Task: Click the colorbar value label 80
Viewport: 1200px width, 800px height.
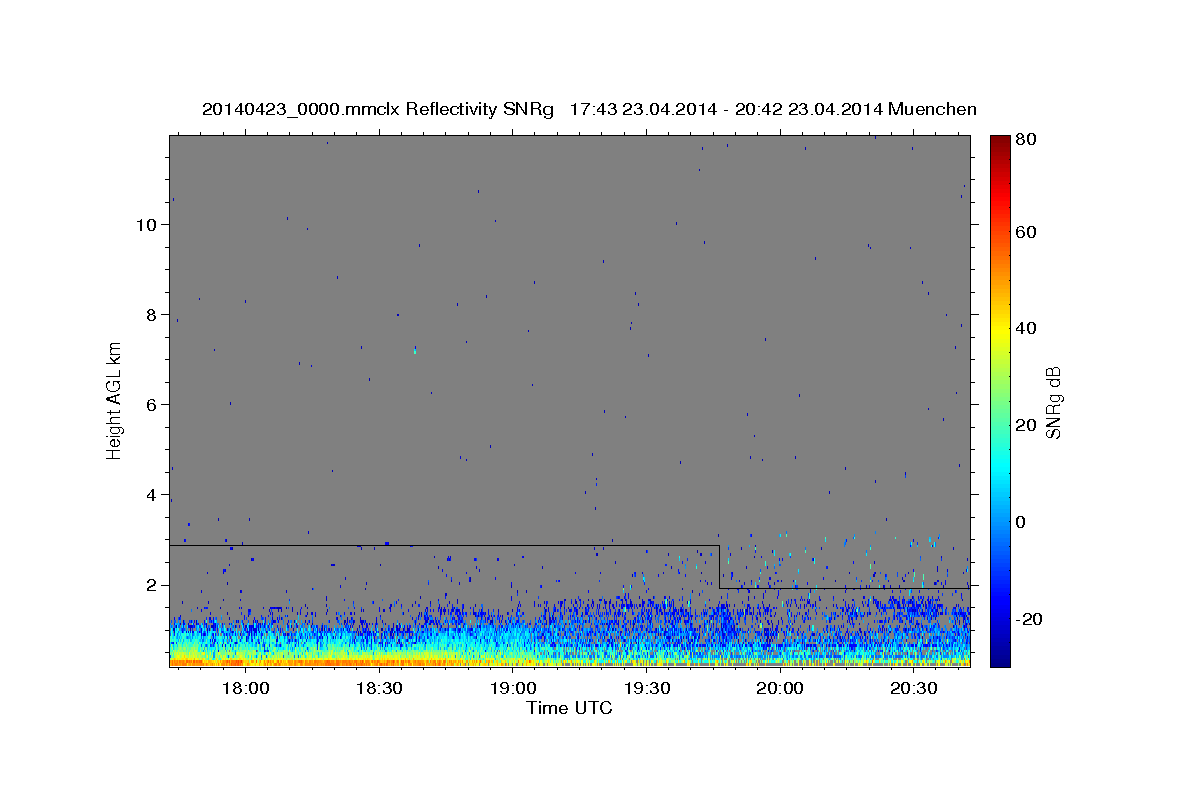Action: click(1027, 139)
